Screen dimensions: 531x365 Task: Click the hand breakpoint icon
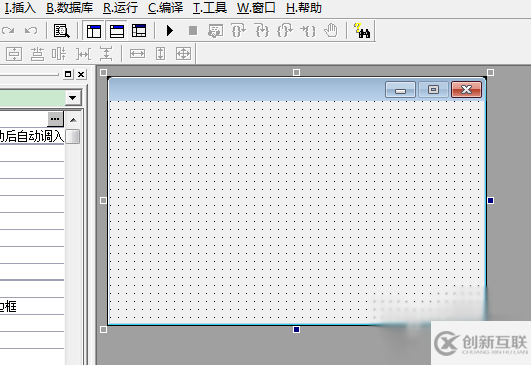tap(331, 31)
